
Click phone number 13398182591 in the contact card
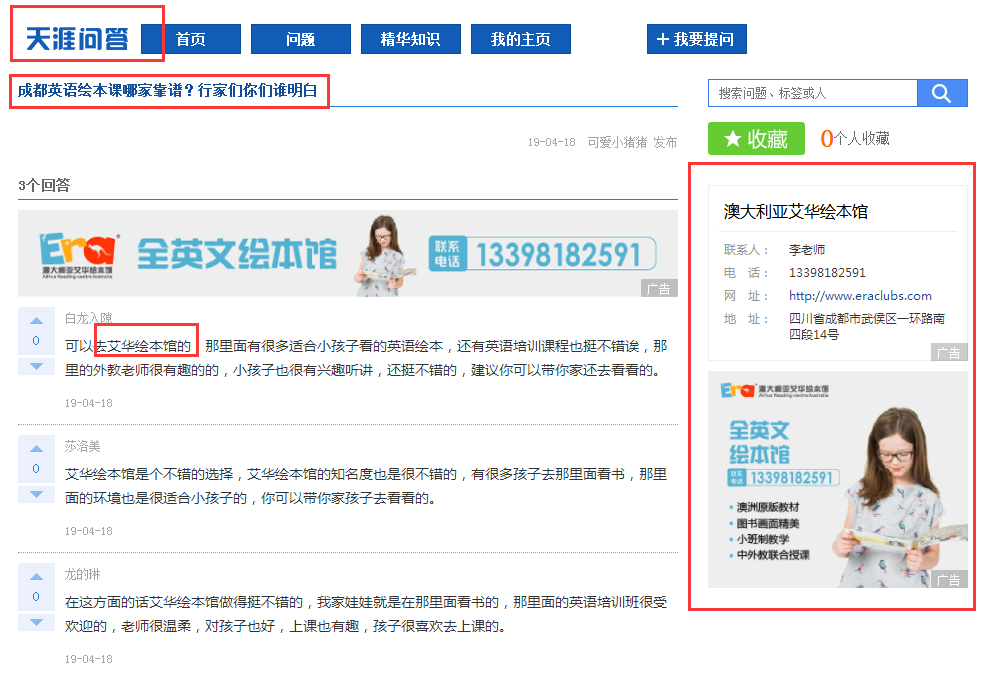[827, 273]
